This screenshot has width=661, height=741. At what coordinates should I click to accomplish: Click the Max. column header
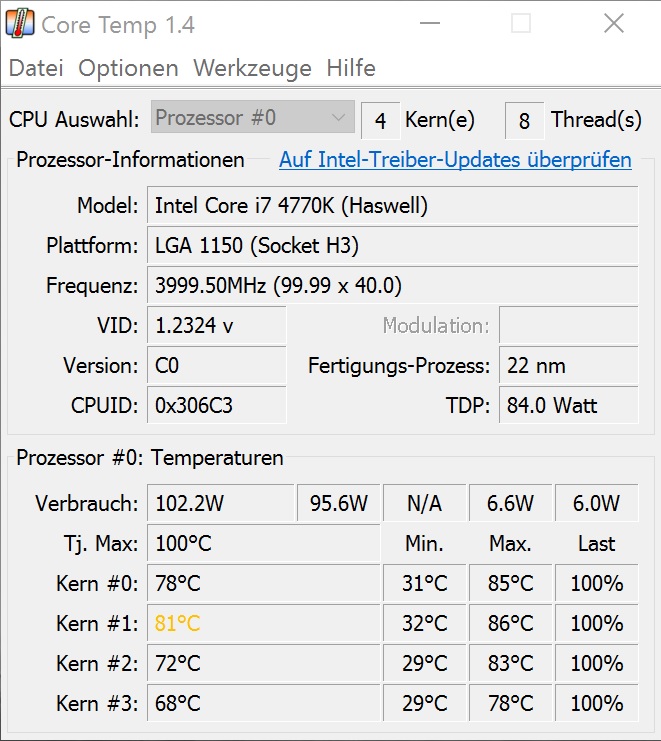[510, 543]
